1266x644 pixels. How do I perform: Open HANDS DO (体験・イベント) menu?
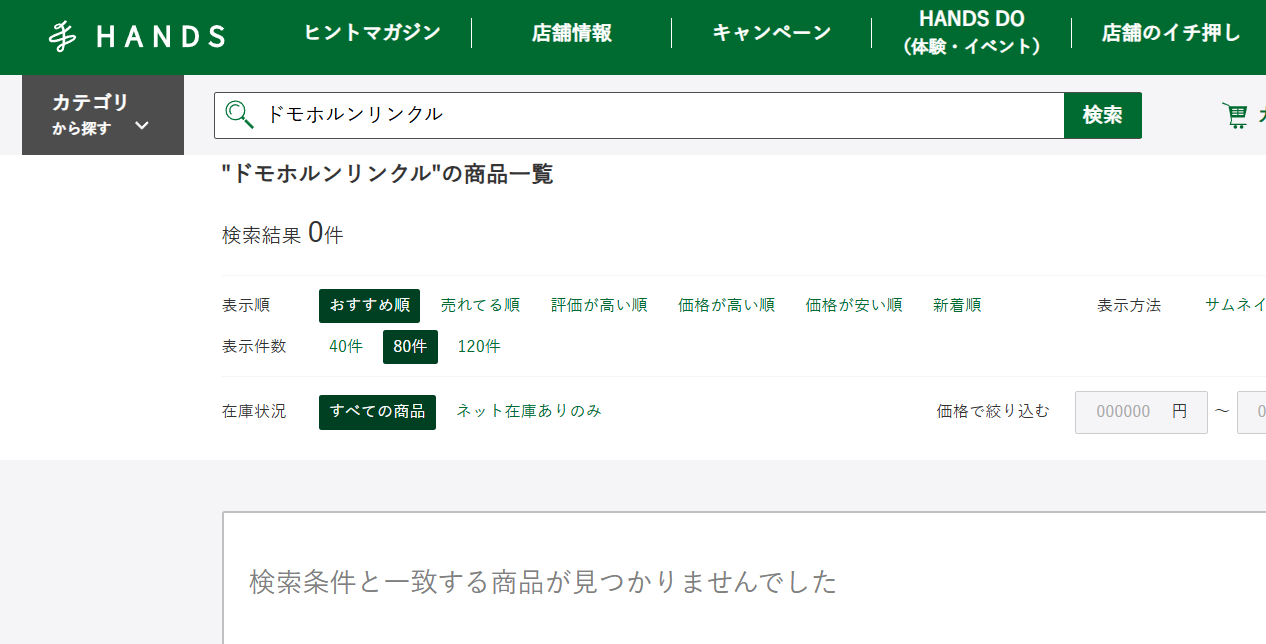971,33
